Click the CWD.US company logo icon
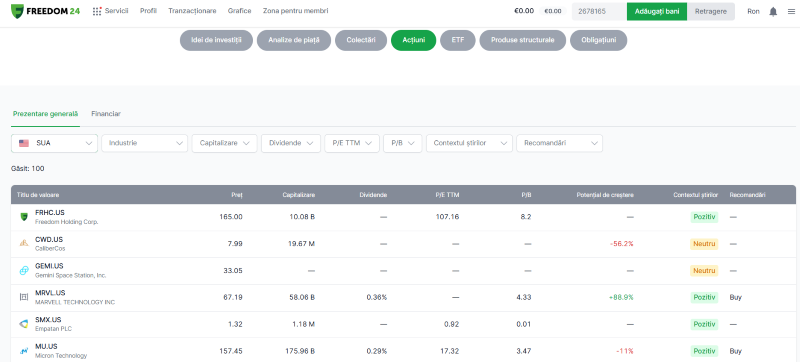This screenshot has width=800, height=362. (x=23, y=244)
